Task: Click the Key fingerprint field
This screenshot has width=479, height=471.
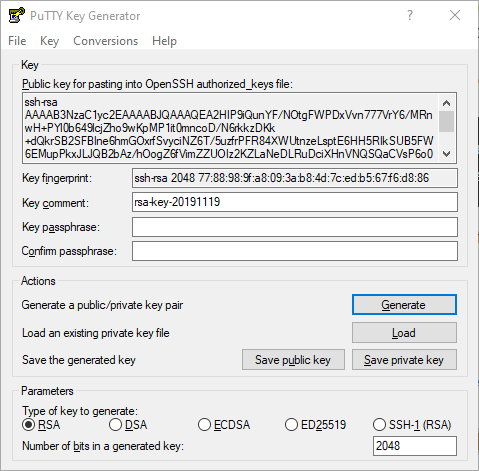Action: tap(295, 178)
